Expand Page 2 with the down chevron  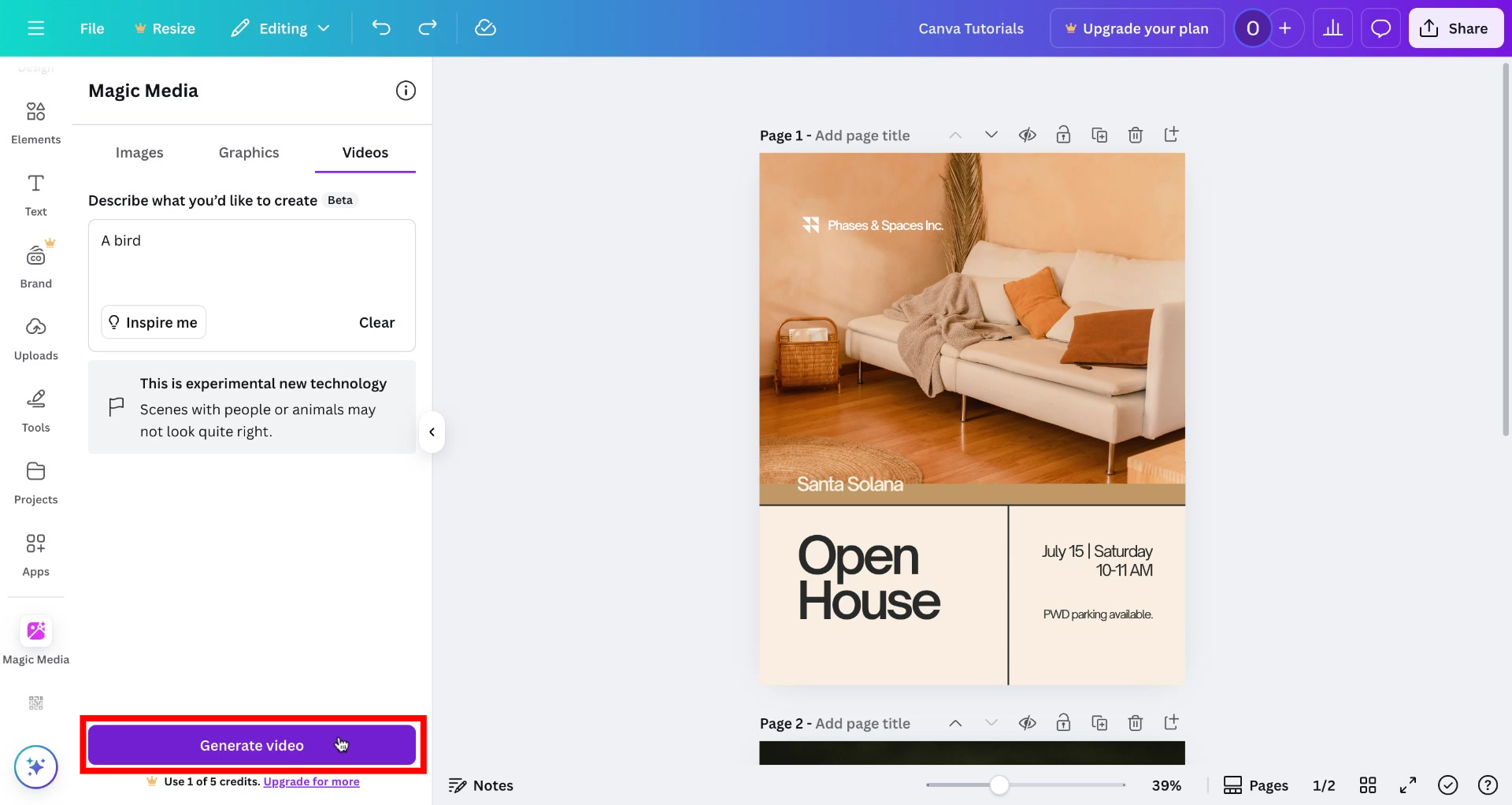tap(991, 722)
